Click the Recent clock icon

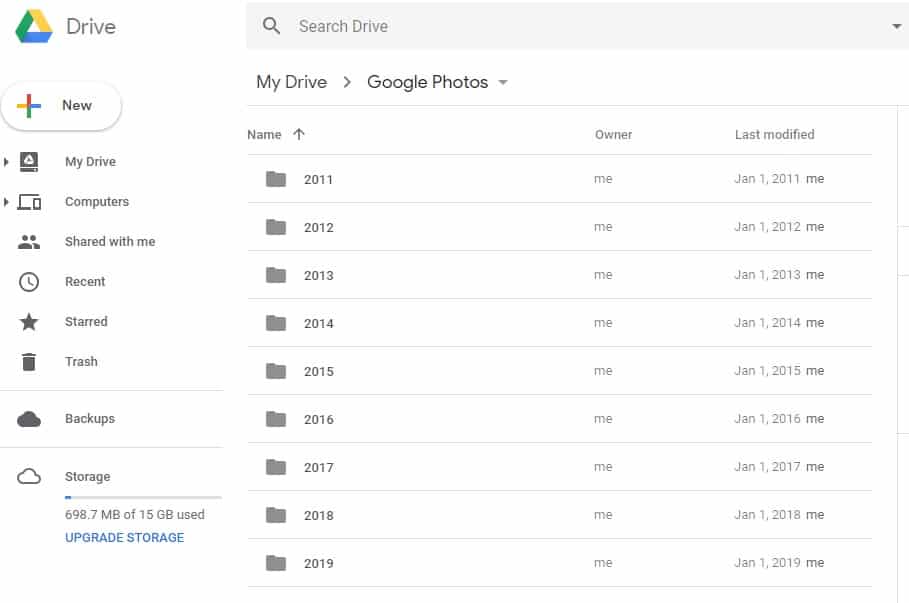click(29, 282)
